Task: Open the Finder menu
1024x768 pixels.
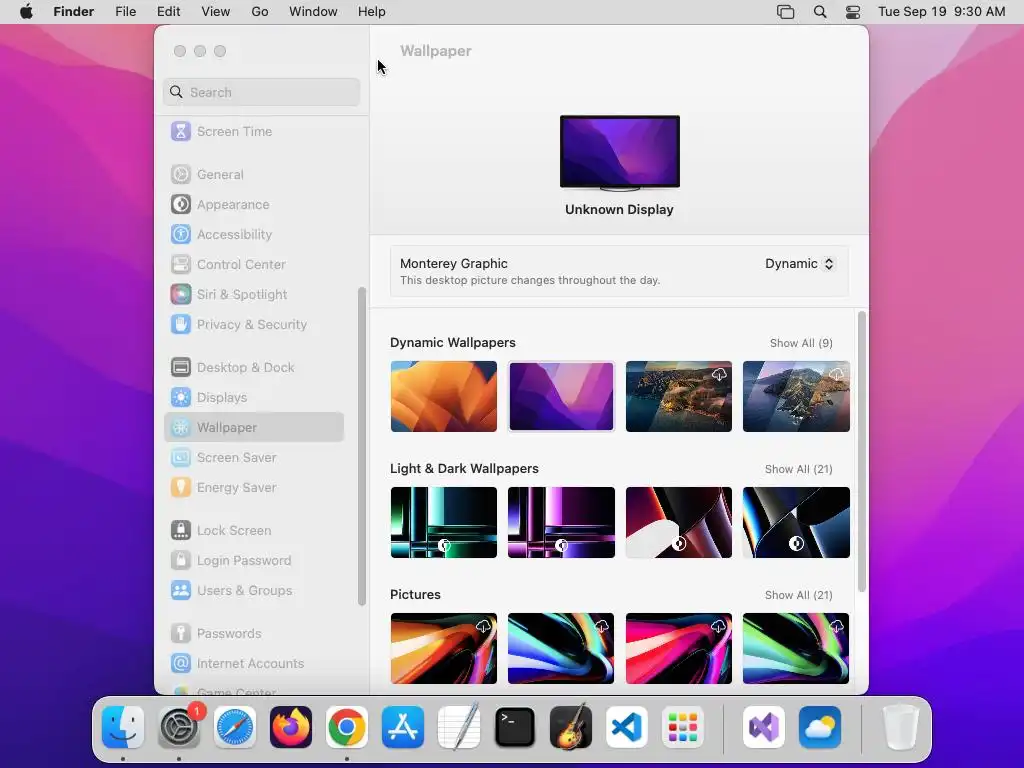Action: coord(74,12)
